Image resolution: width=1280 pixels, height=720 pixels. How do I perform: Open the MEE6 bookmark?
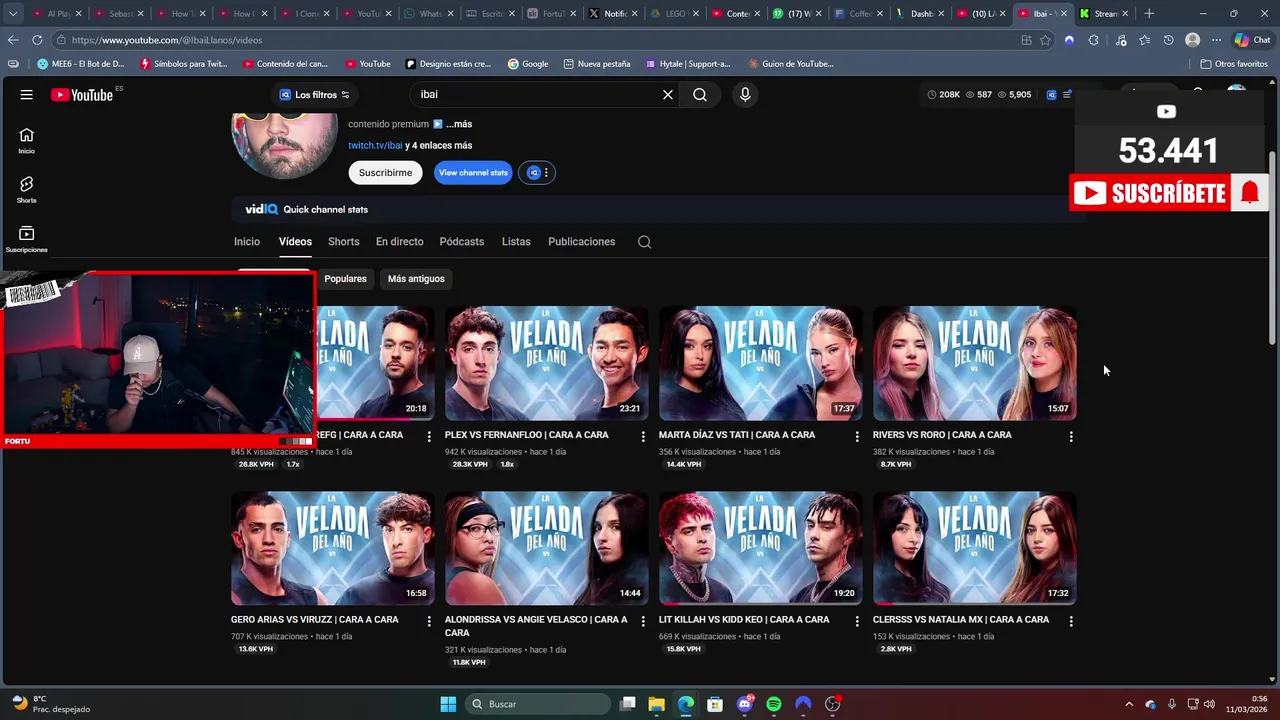click(80, 64)
